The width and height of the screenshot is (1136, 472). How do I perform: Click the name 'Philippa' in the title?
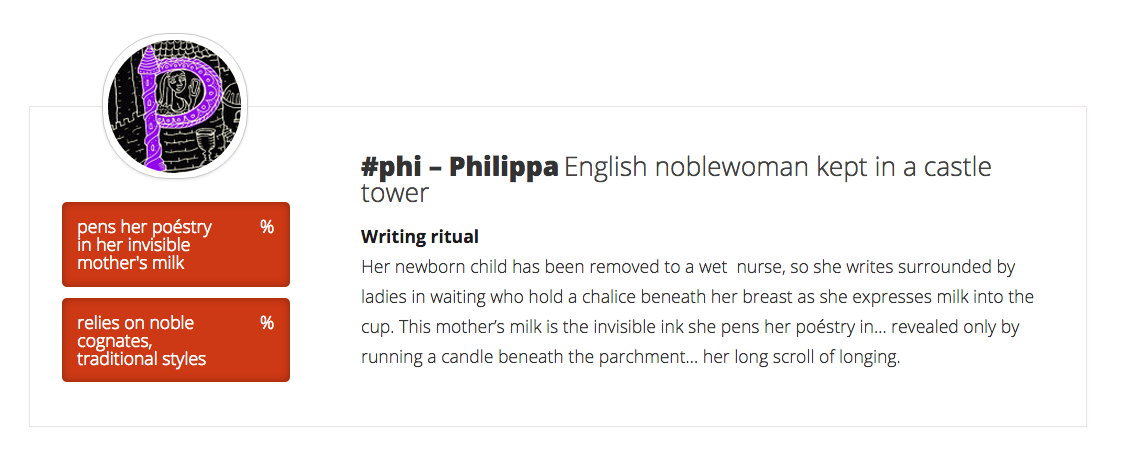503,167
